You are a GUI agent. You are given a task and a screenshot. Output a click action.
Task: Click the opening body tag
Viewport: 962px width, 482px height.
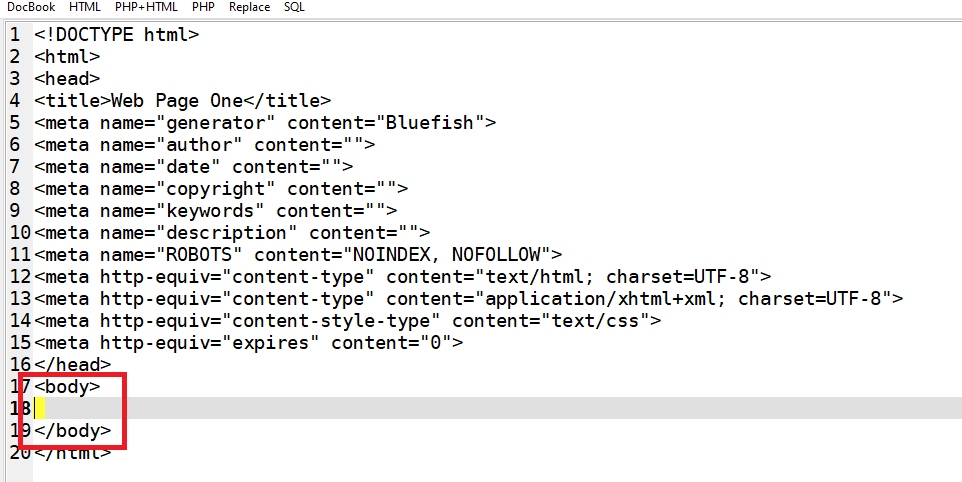click(x=67, y=386)
